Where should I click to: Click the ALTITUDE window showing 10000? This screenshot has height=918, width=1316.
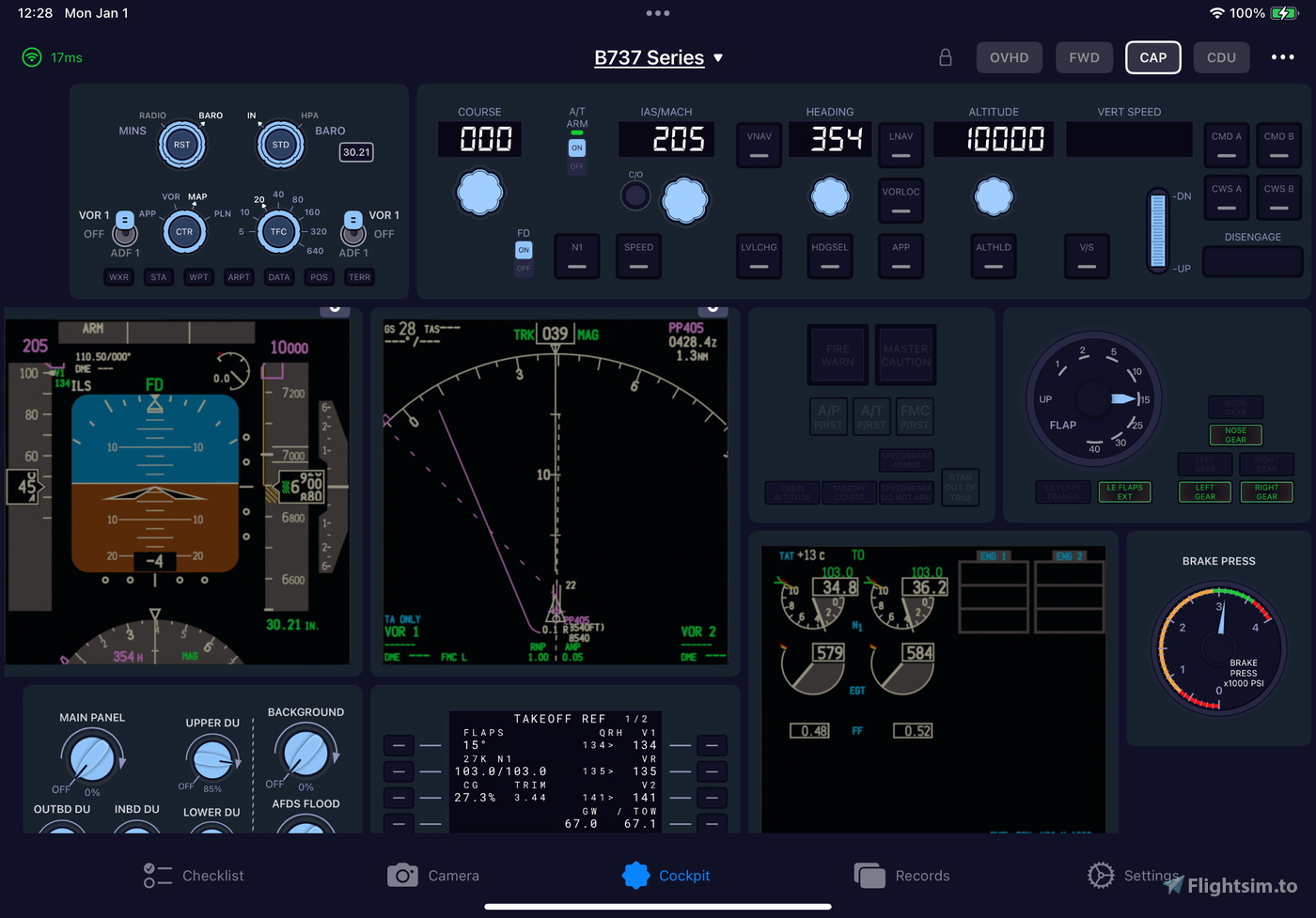tap(993, 138)
